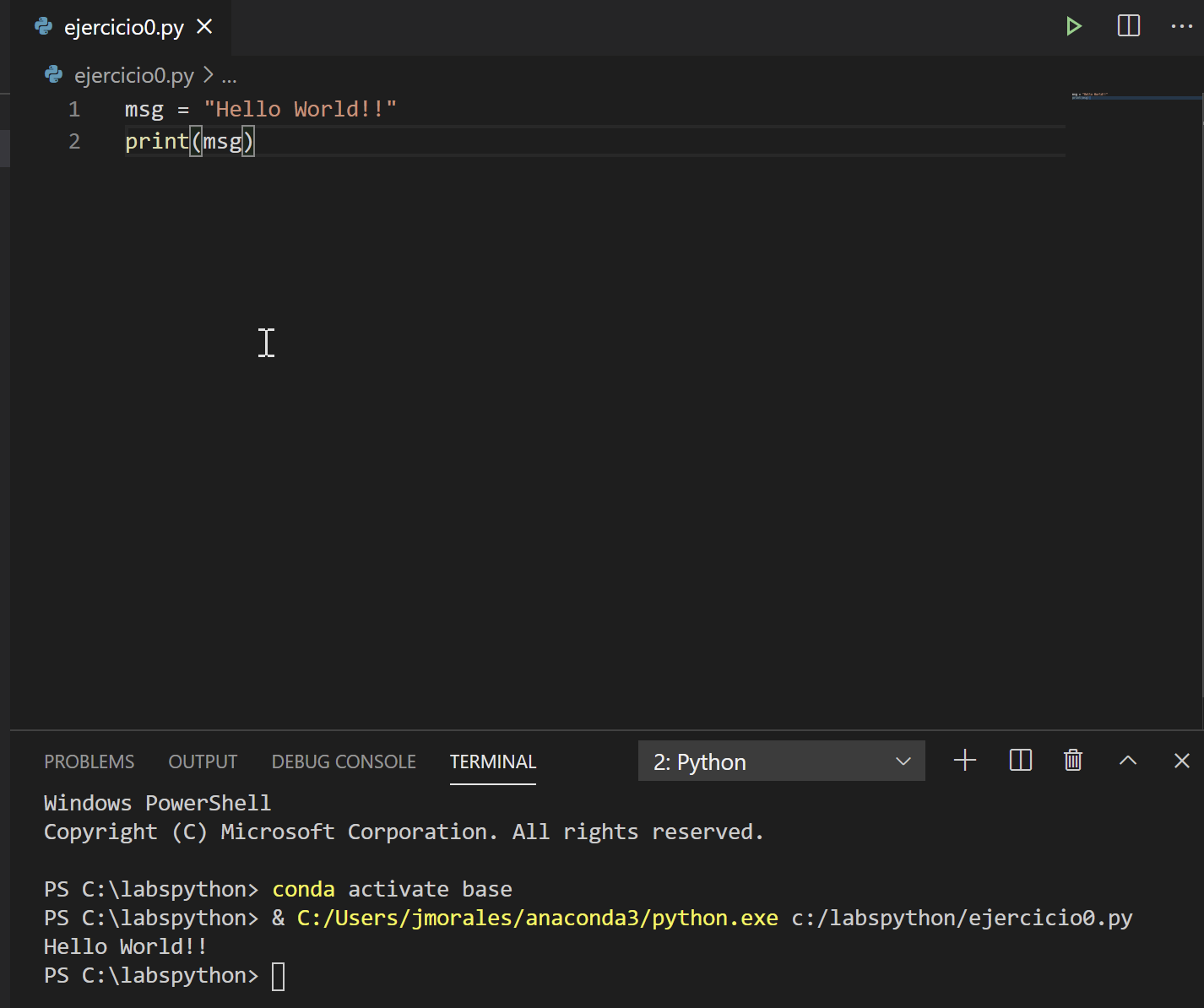Open the breadcrumb chevron after ejercicio0.py
Screen dimensions: 1204x1008
pyautogui.click(x=208, y=75)
